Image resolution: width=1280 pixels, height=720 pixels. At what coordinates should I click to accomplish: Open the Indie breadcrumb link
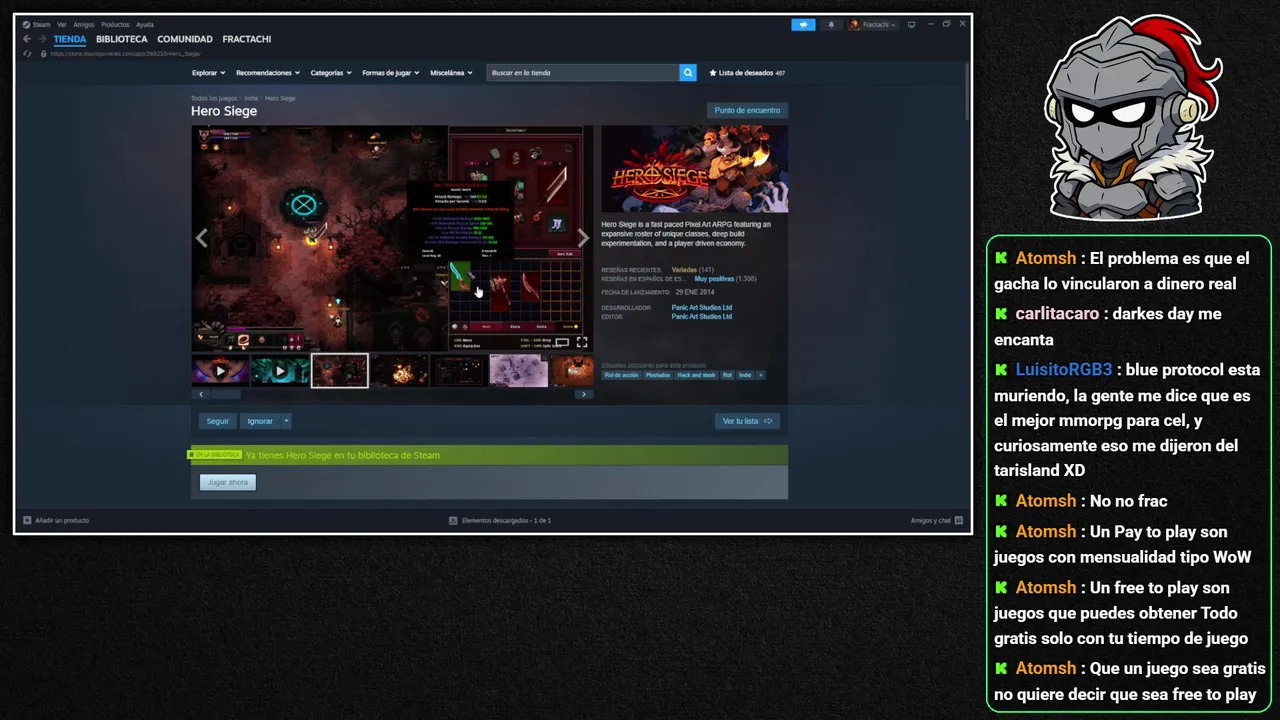click(x=251, y=98)
